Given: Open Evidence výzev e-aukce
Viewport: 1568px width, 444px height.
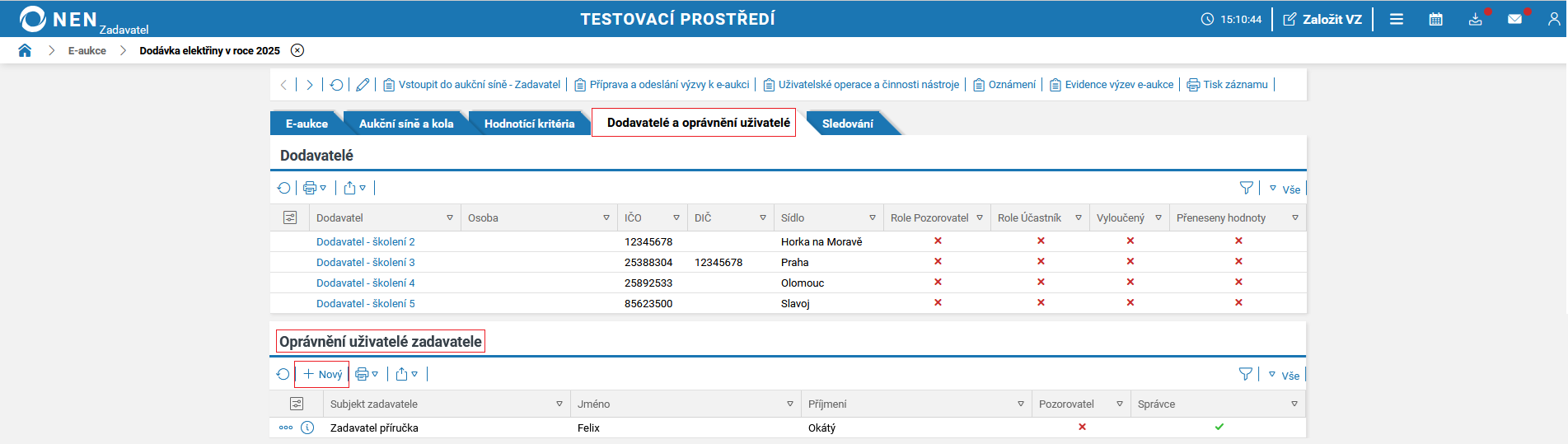Looking at the screenshot, I should pyautogui.click(x=1112, y=85).
